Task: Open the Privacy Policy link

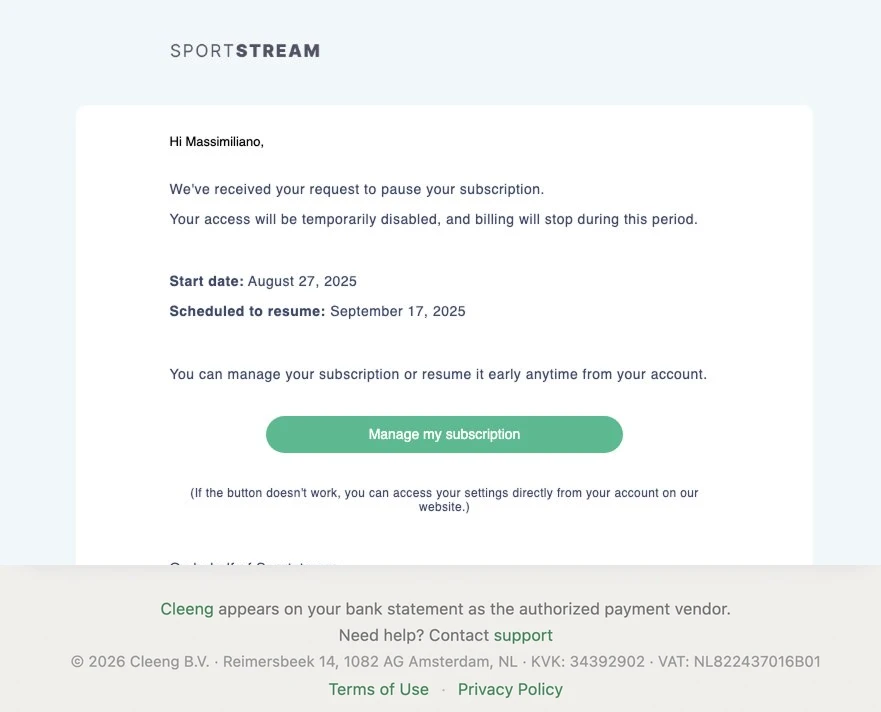Action: point(510,689)
